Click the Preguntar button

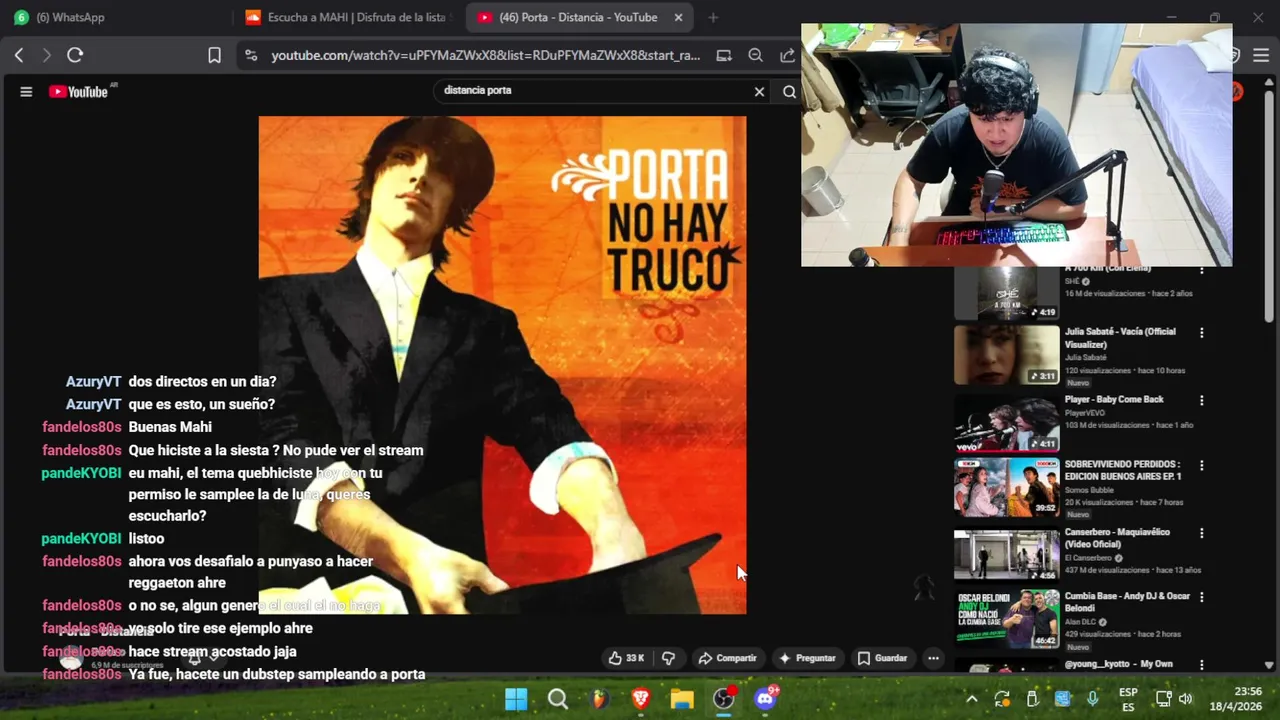[x=807, y=658]
